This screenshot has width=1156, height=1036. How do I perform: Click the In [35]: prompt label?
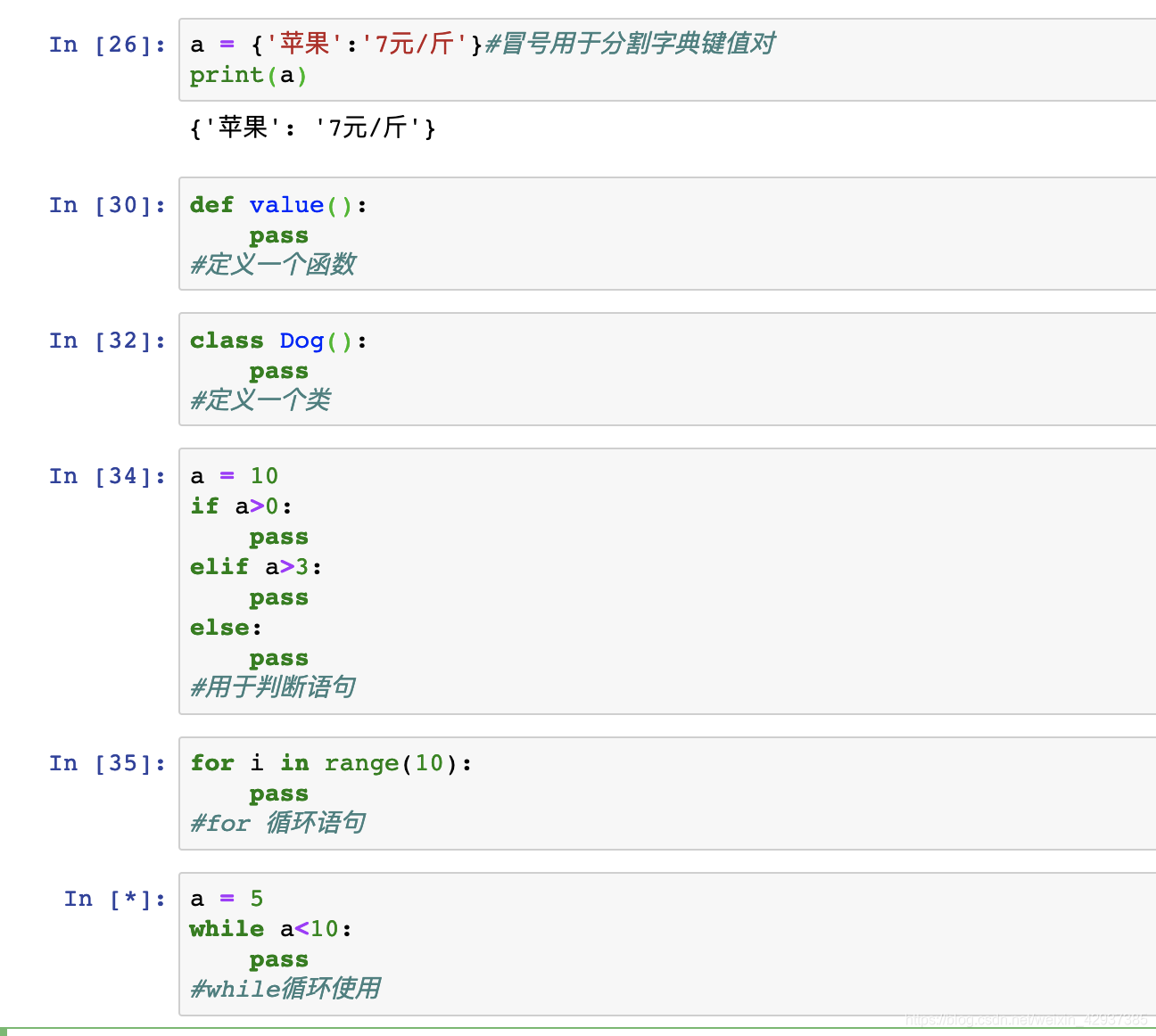108,763
